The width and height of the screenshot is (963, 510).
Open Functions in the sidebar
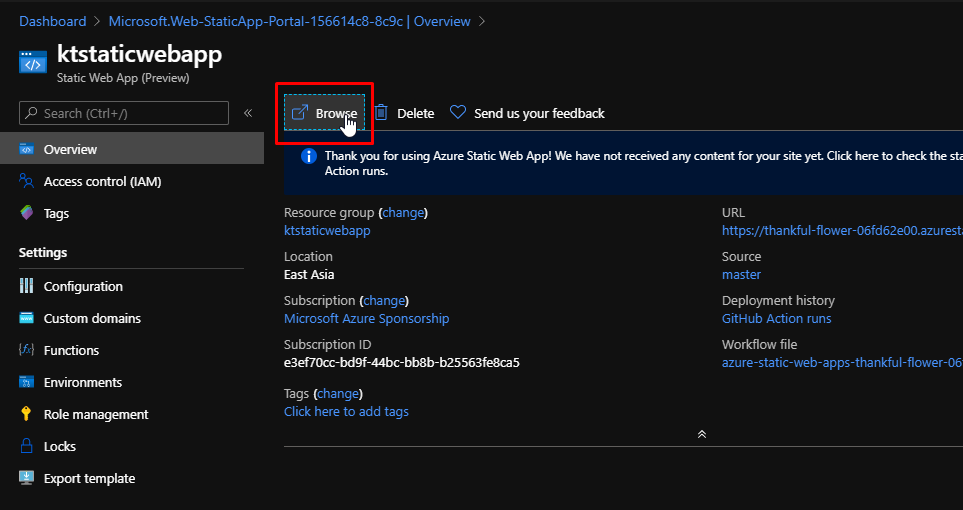coord(71,350)
